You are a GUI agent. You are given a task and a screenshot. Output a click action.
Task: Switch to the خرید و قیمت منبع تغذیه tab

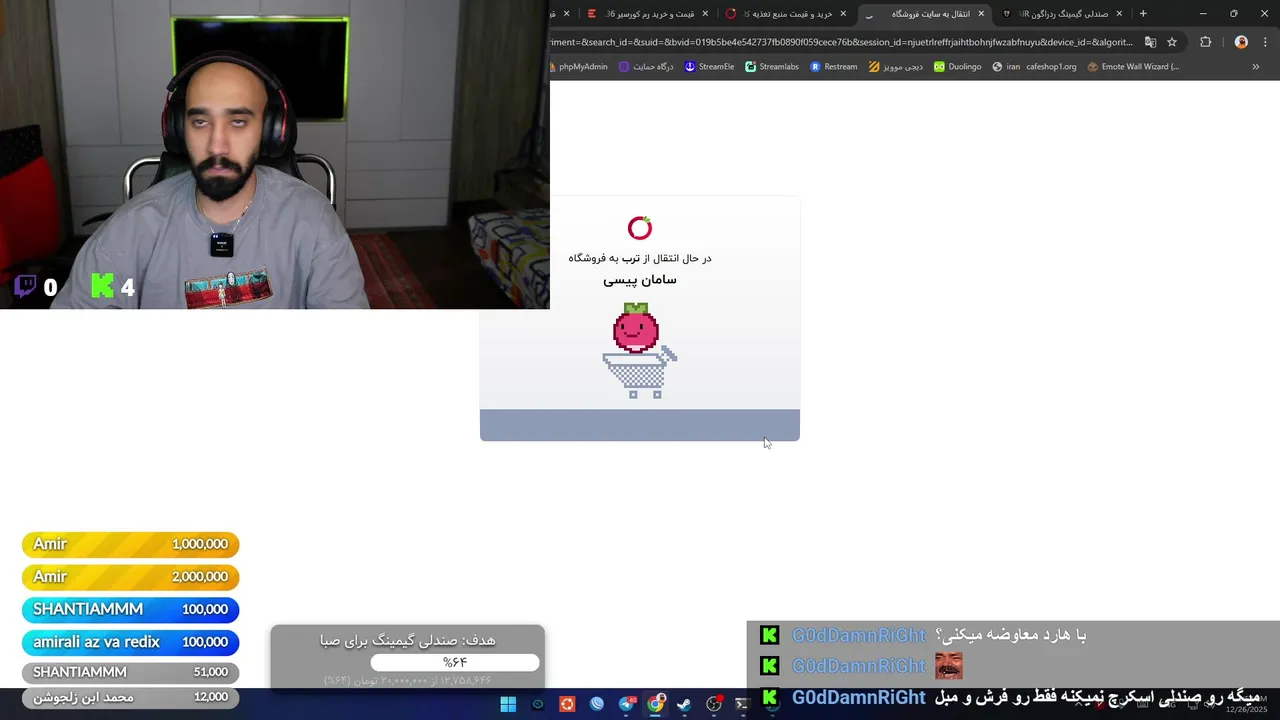pyautogui.click(x=786, y=14)
